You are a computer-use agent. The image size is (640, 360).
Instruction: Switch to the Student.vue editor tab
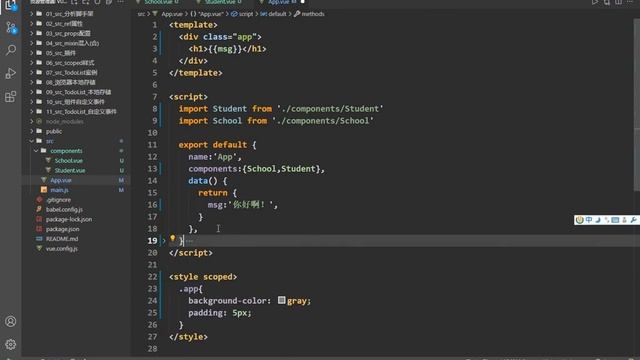[x=222, y=2]
